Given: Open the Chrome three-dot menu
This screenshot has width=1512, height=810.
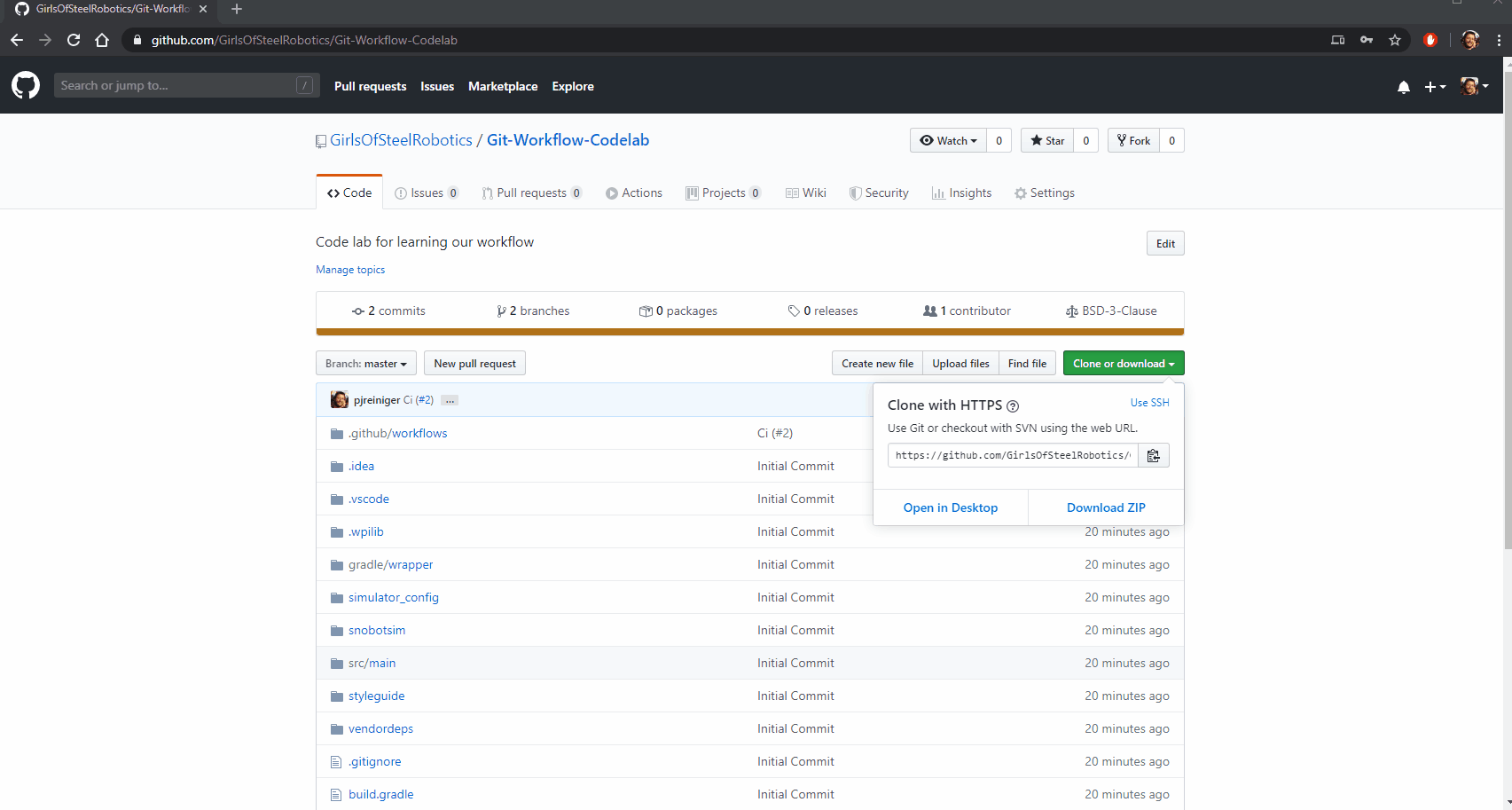Looking at the screenshot, I should 1499,40.
